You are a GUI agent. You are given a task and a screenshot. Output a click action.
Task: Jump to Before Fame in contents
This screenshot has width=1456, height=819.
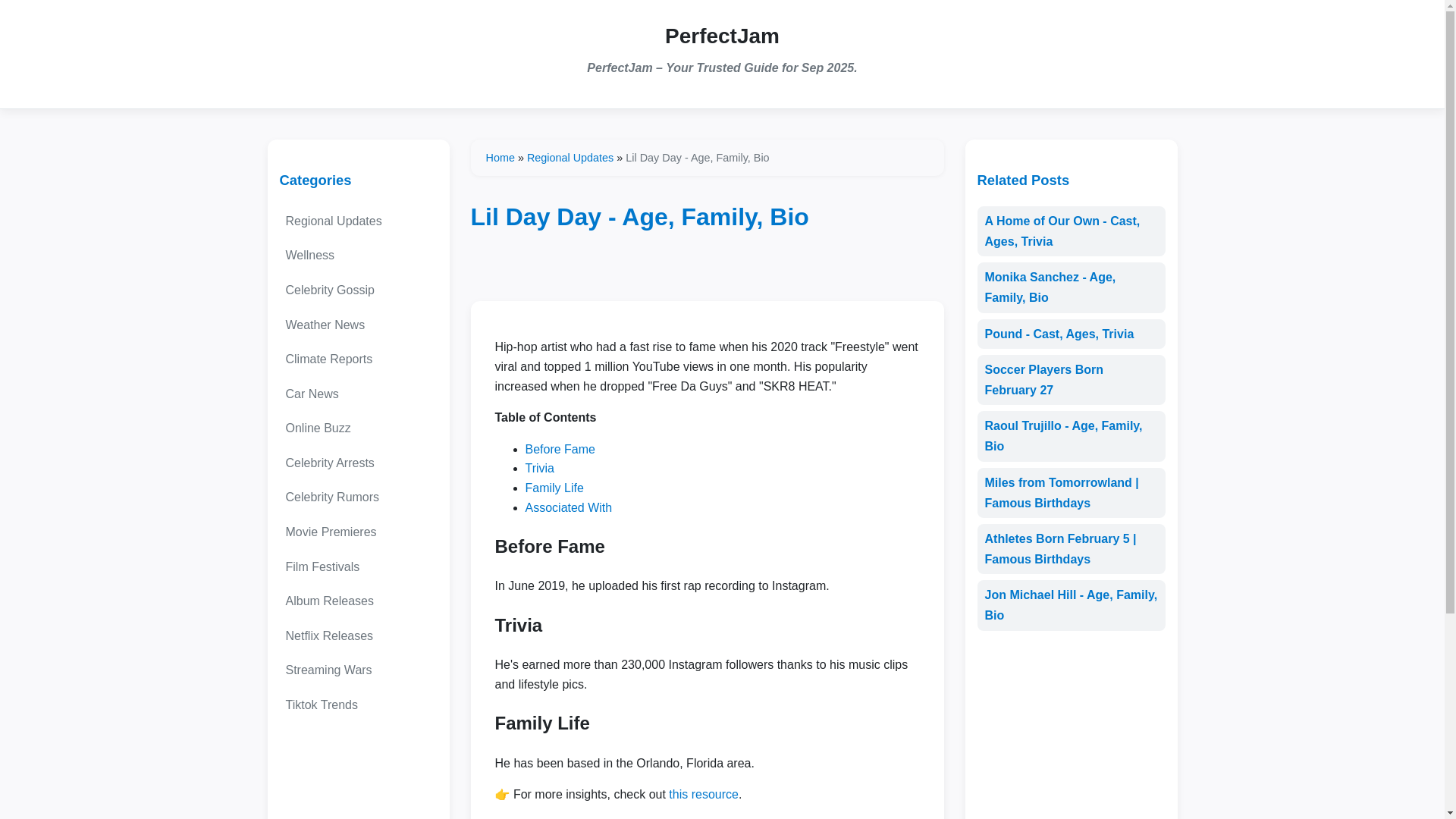560,449
